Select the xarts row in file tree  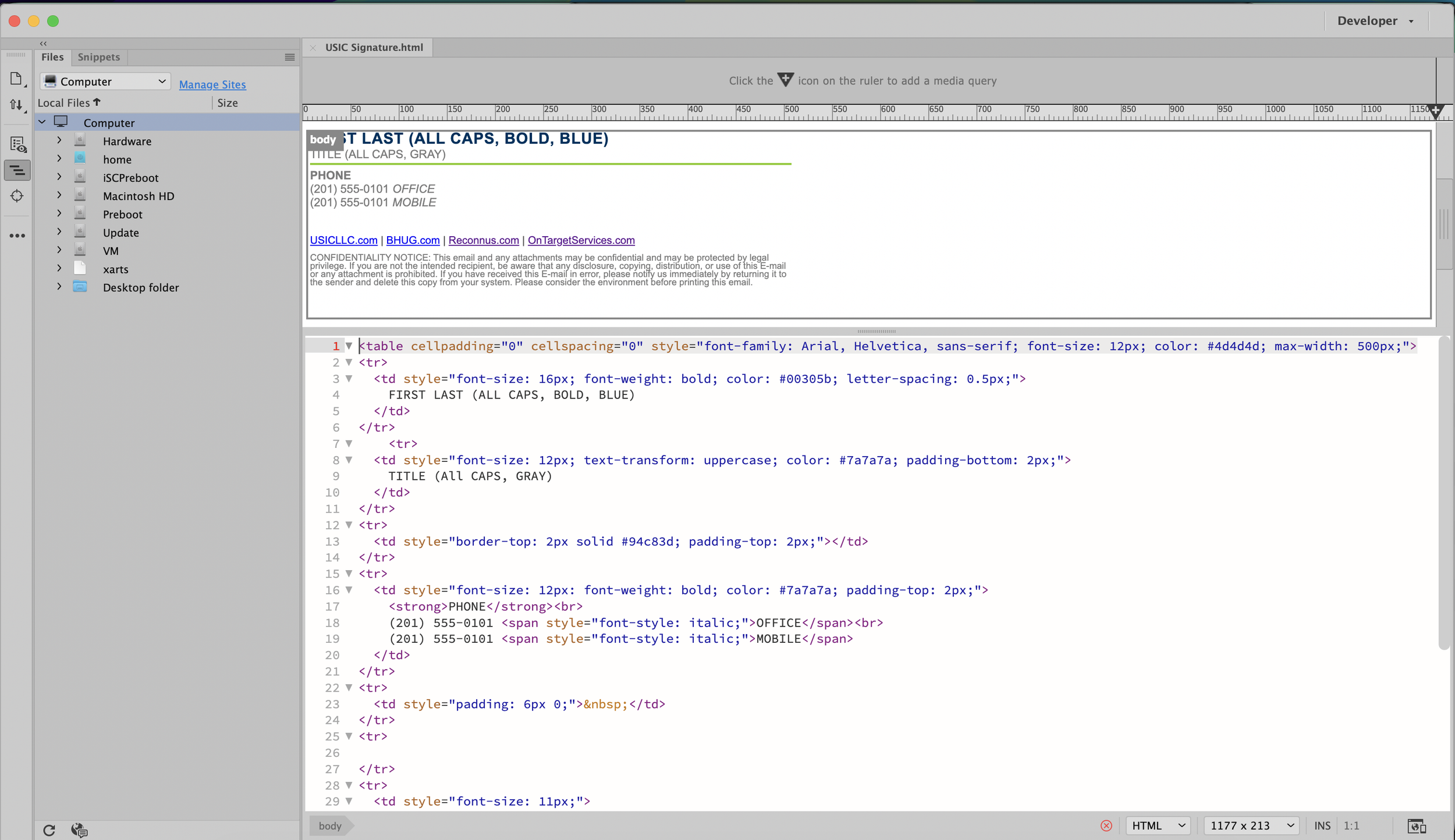click(x=167, y=269)
